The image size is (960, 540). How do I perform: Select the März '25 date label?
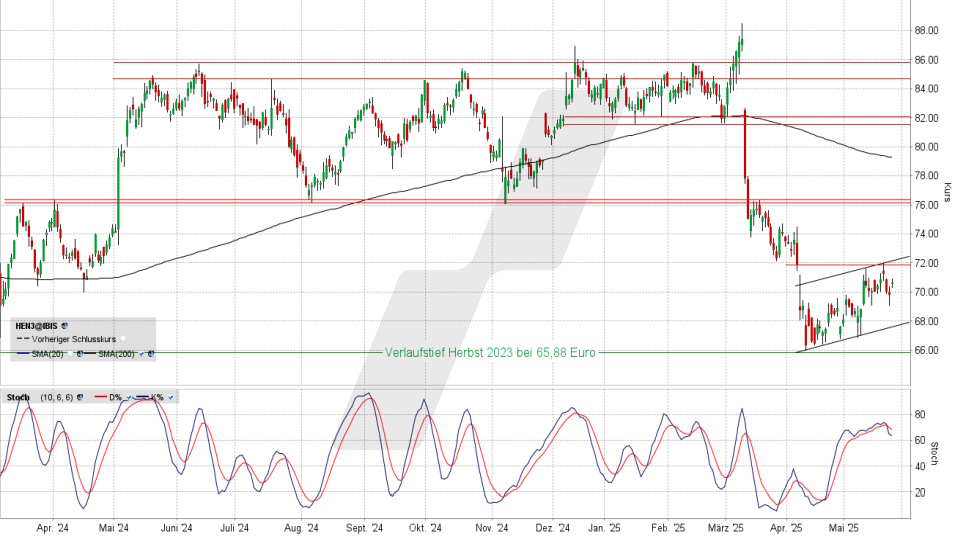tap(726, 528)
